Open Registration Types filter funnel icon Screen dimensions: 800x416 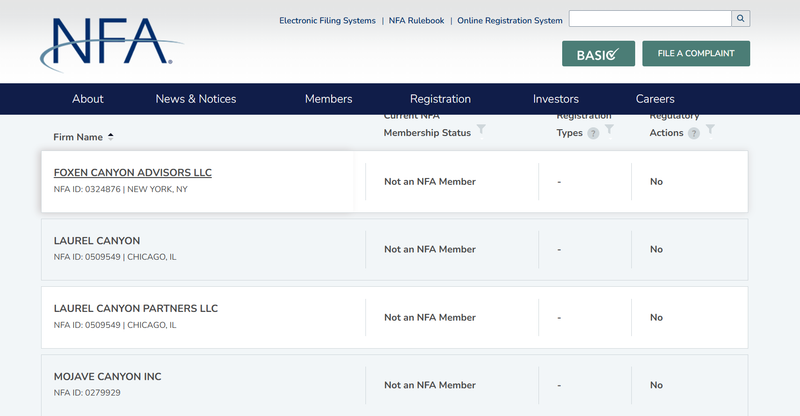click(x=609, y=130)
